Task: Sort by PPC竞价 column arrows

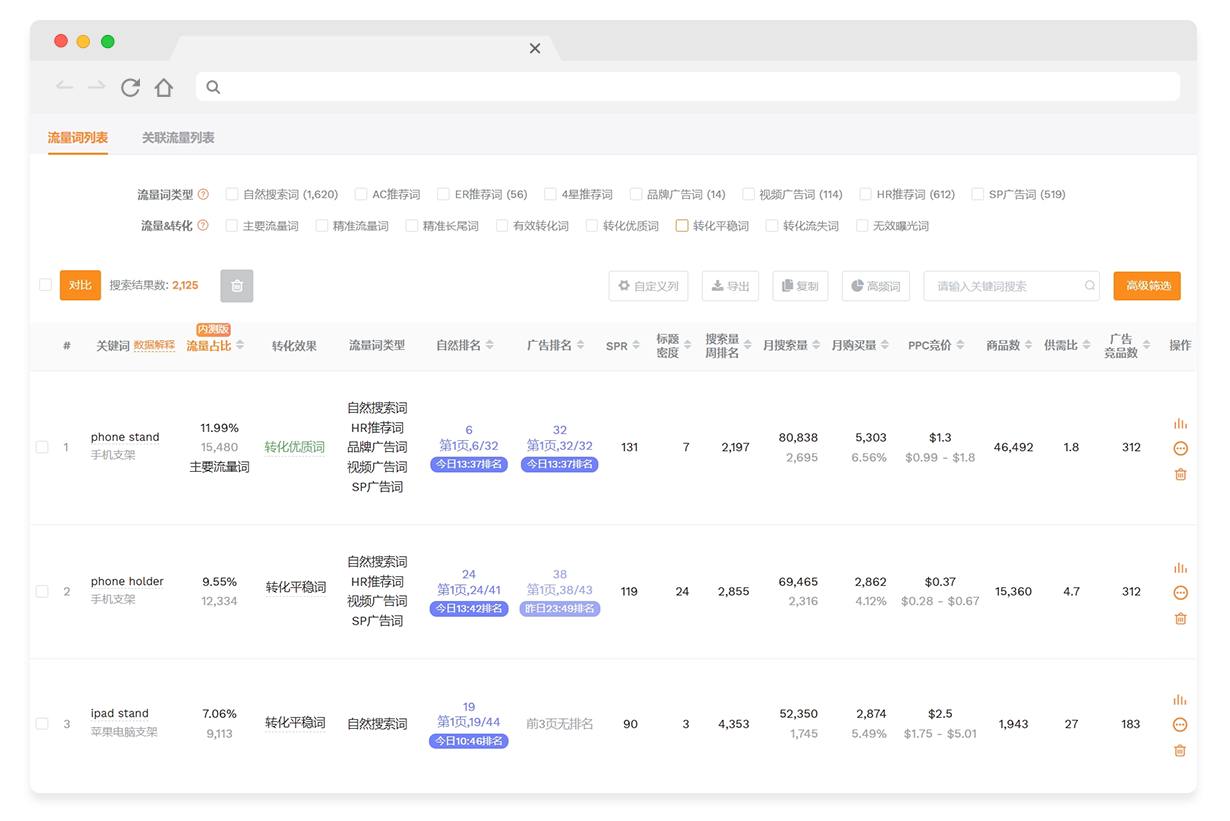Action: click(x=960, y=346)
